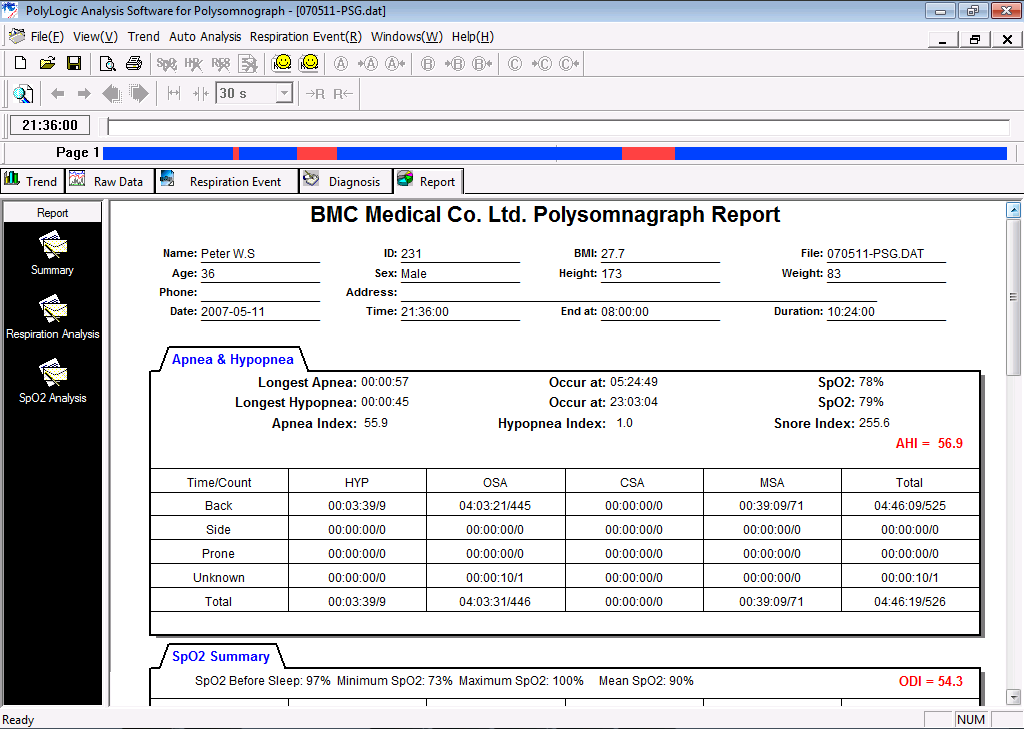
Task: Click the empty Phone field
Action: (259, 293)
